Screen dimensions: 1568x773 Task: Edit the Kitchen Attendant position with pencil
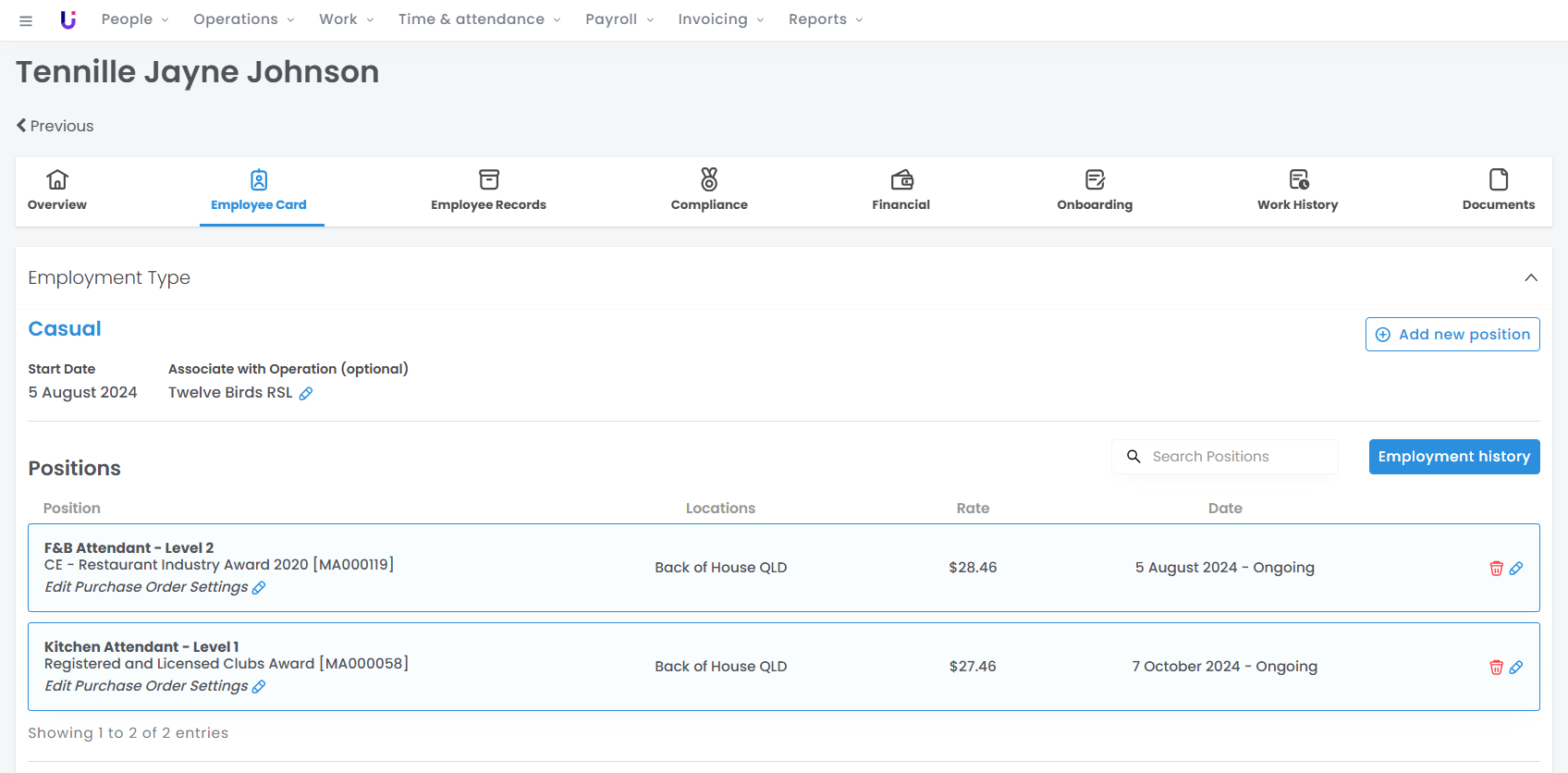[x=1516, y=667]
